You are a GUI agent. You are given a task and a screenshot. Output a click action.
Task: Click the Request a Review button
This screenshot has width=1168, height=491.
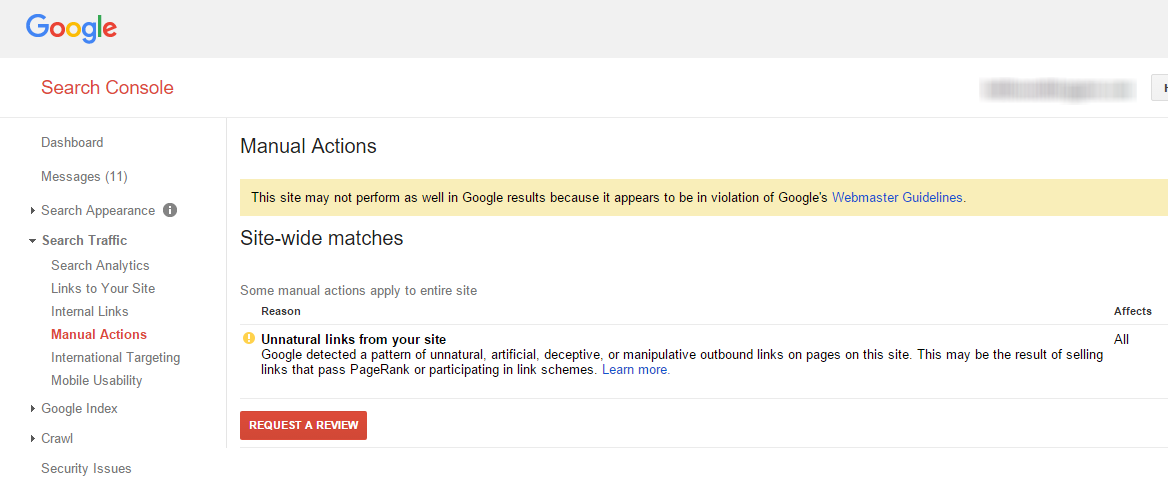click(x=303, y=425)
